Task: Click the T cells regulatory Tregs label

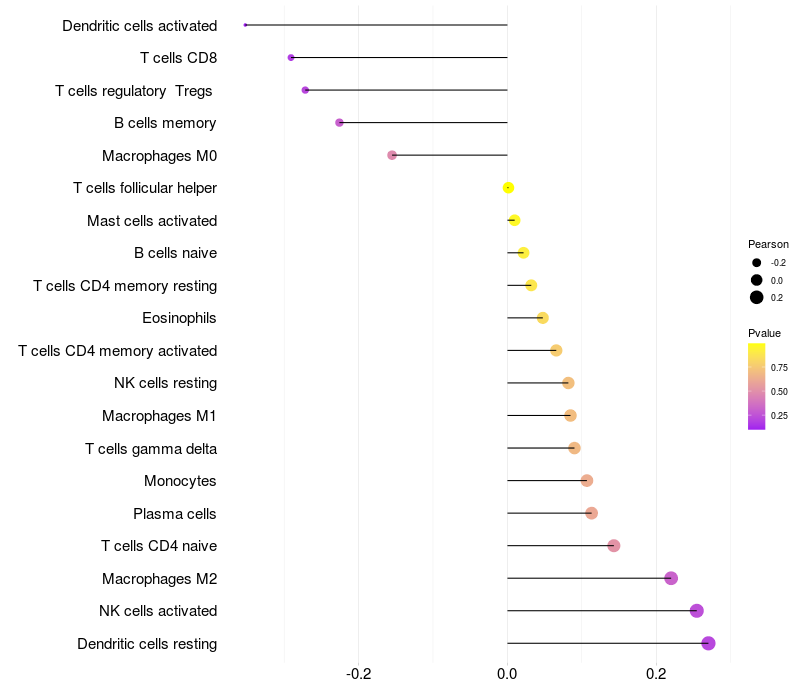Action: pos(134,91)
